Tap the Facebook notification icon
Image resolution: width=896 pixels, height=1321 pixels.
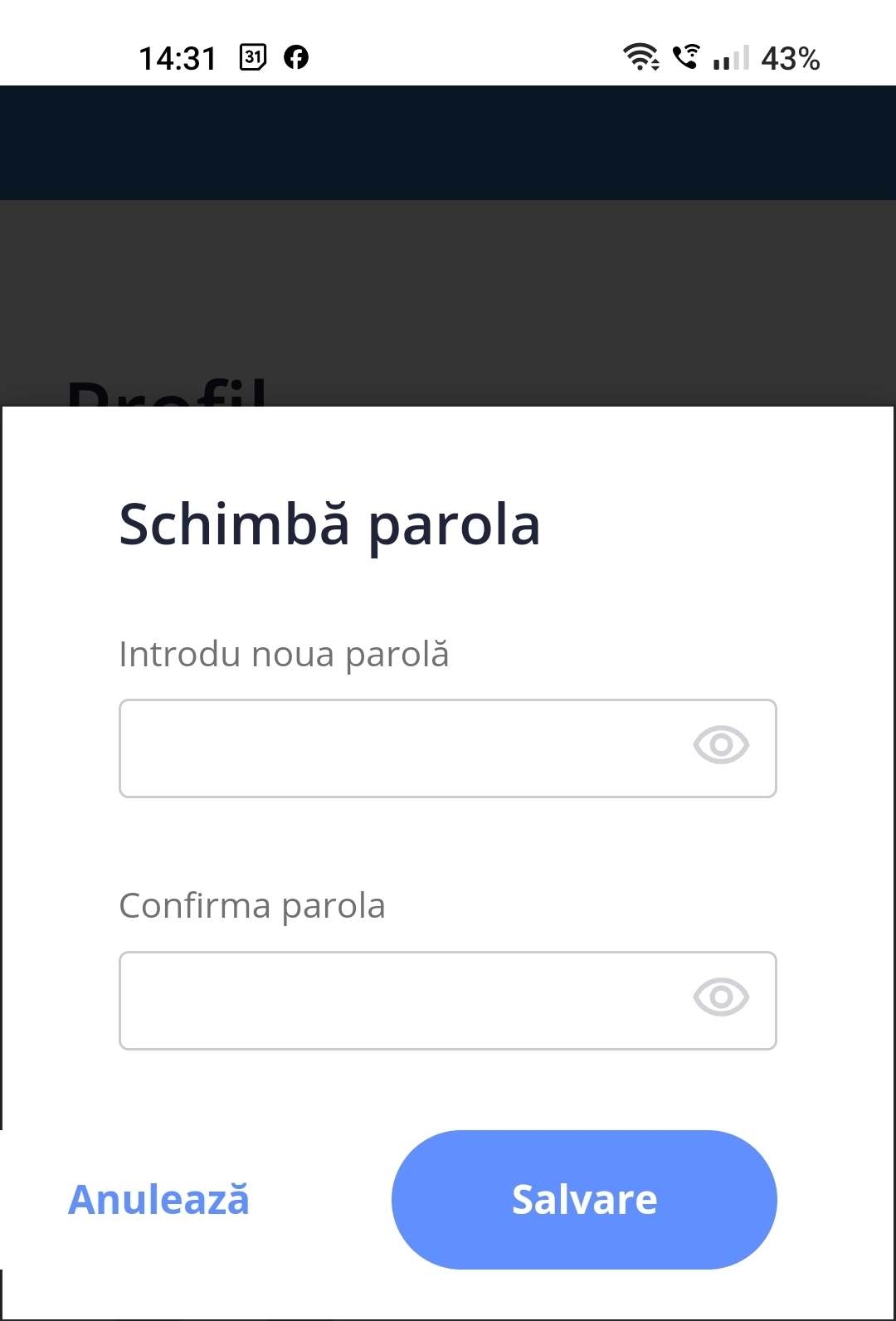[296, 57]
